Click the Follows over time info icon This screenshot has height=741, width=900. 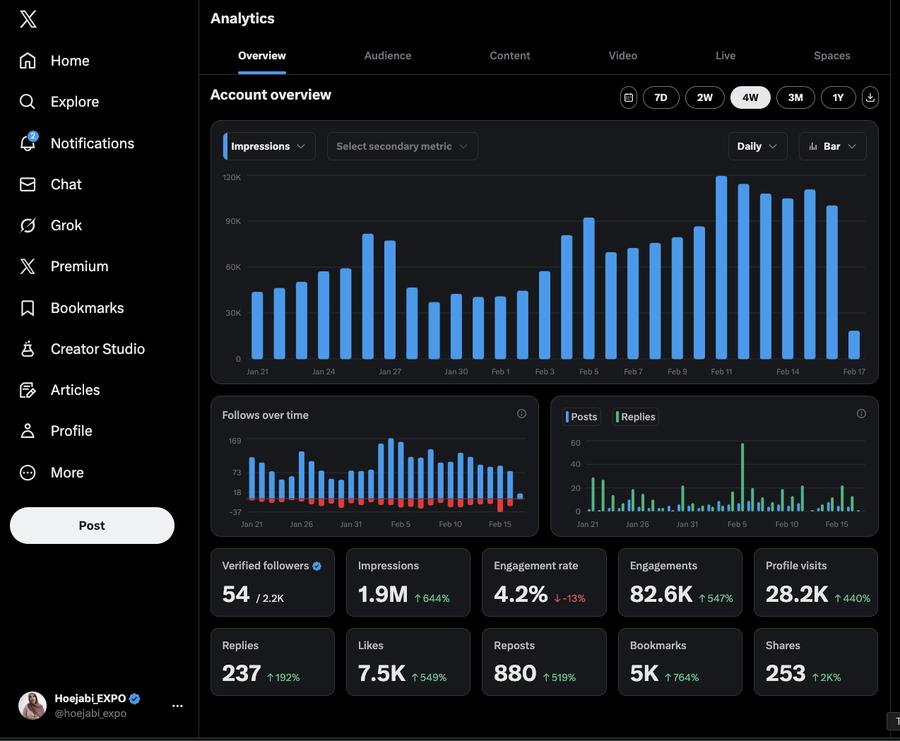point(521,413)
